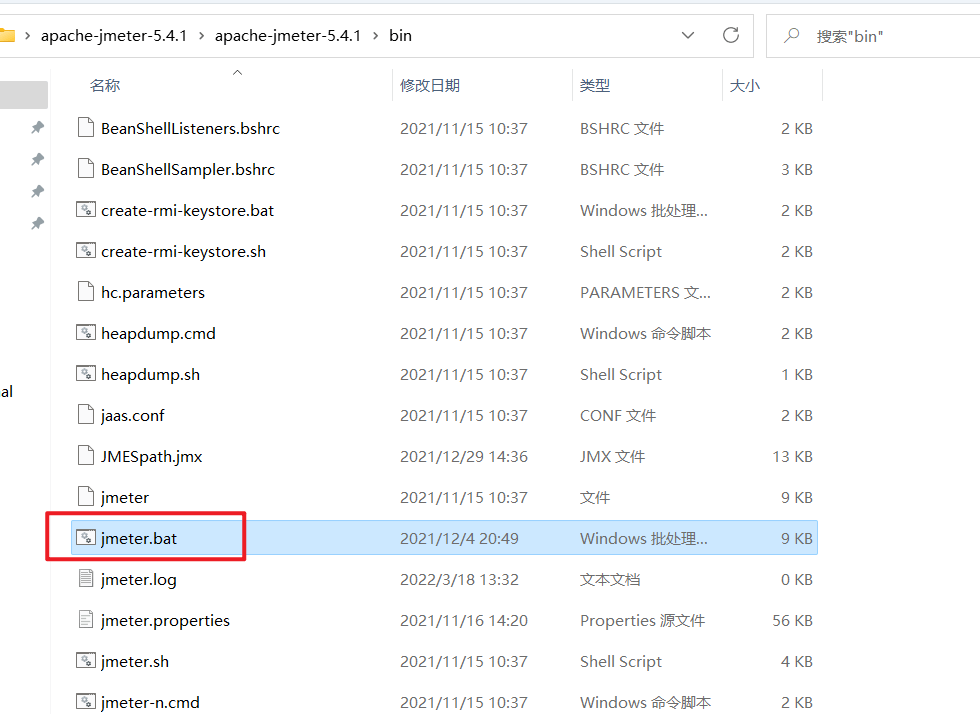980x714 pixels.
Task: Select the file name jmeter-n.cmd
Action: (x=151, y=702)
